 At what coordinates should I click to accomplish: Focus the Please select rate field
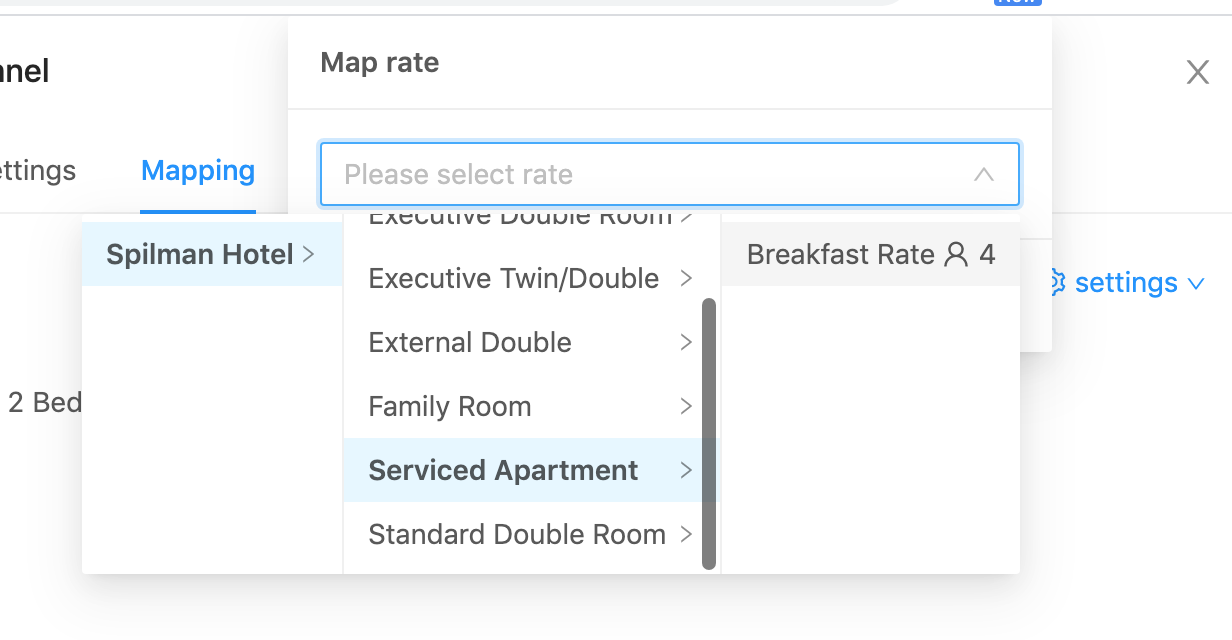pos(670,174)
